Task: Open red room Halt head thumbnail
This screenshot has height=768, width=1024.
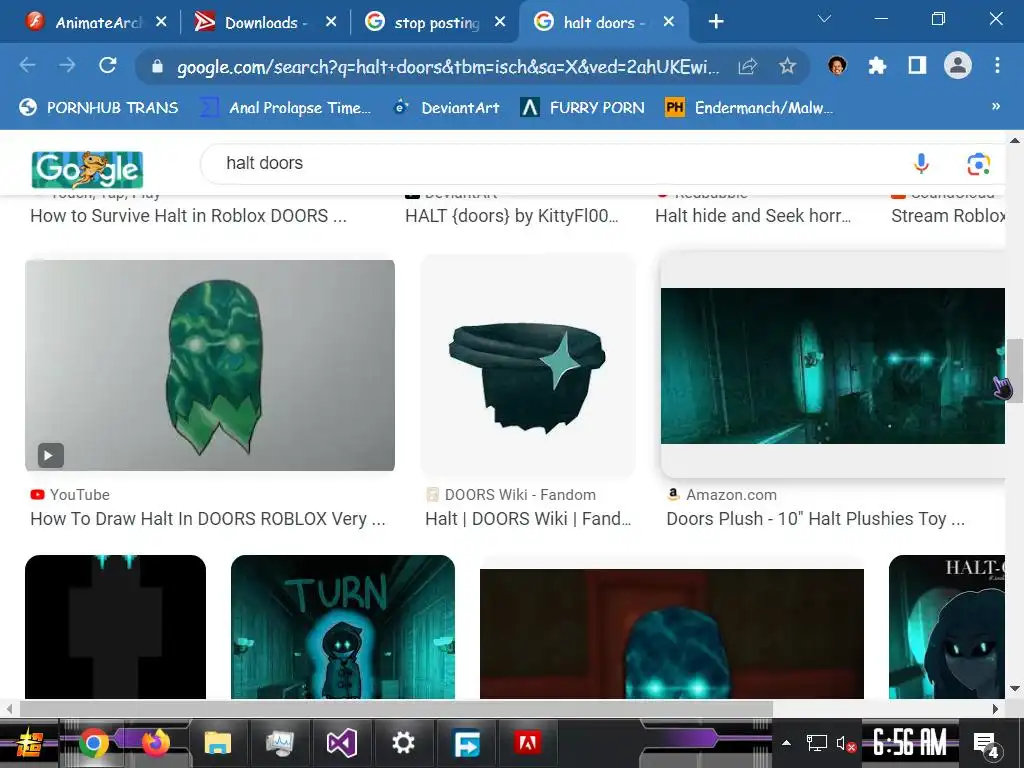Action: 671,633
